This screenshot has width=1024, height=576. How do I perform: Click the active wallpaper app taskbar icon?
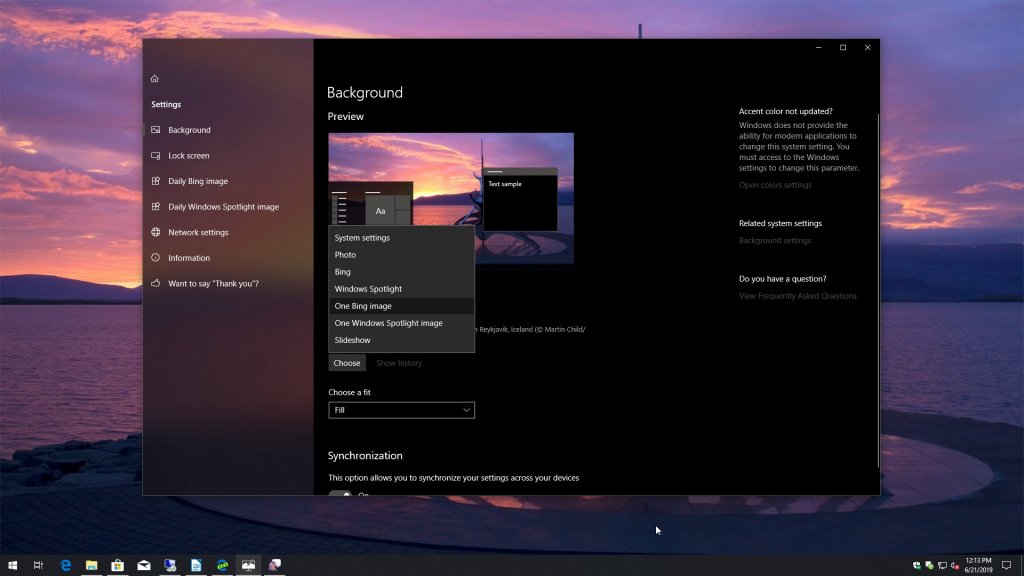pyautogui.click(x=248, y=565)
